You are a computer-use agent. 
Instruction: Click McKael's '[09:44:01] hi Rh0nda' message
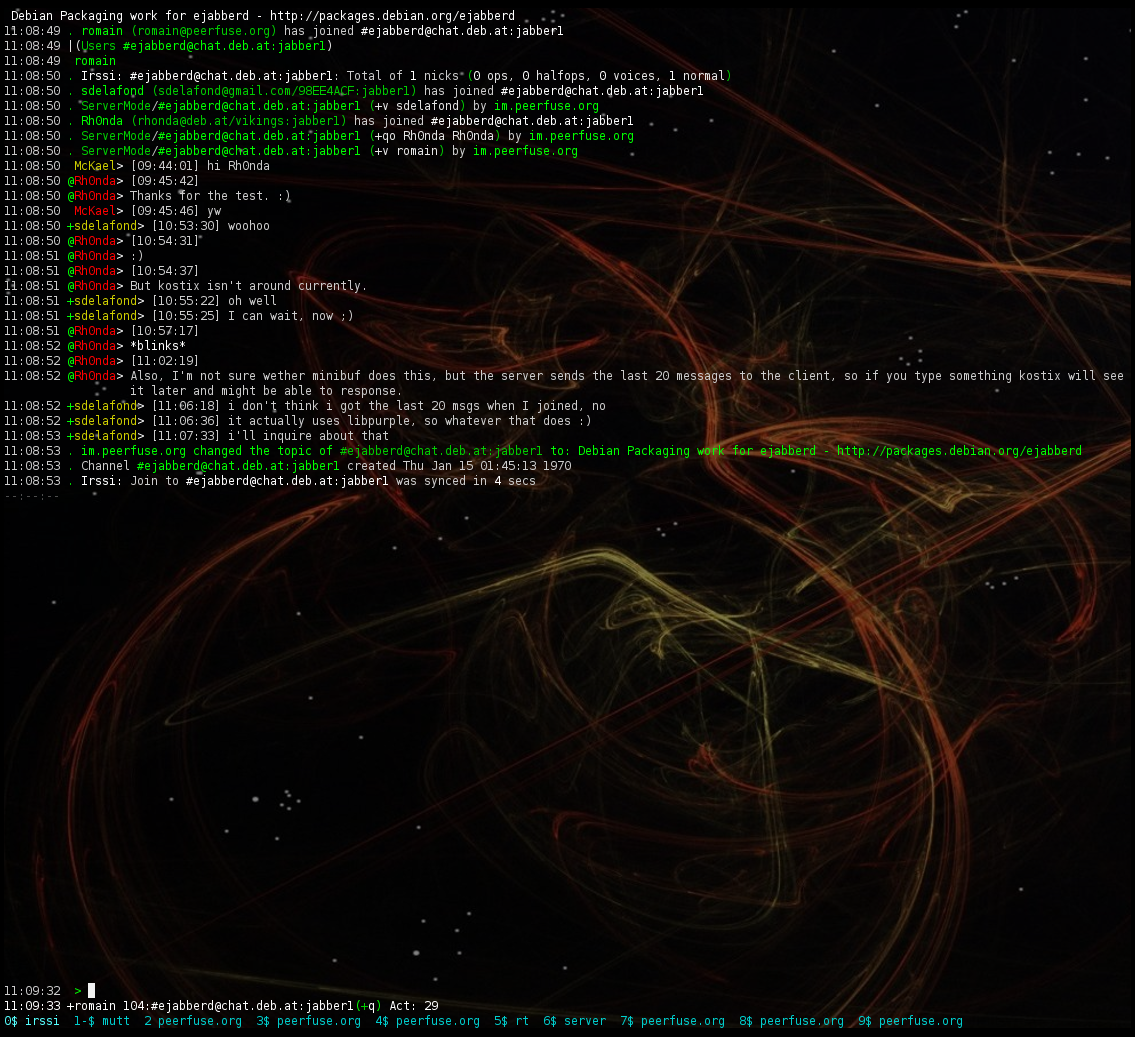pos(200,165)
